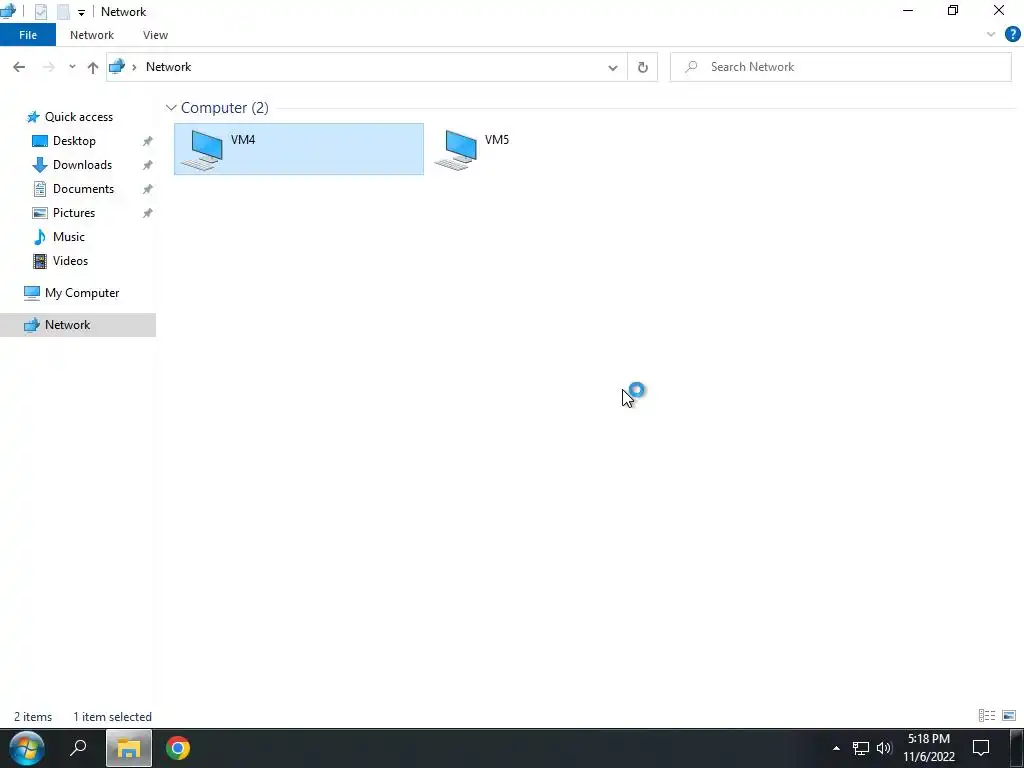1024x768 pixels.
Task: Open the View ribbon tab
Action: pyautogui.click(x=155, y=35)
